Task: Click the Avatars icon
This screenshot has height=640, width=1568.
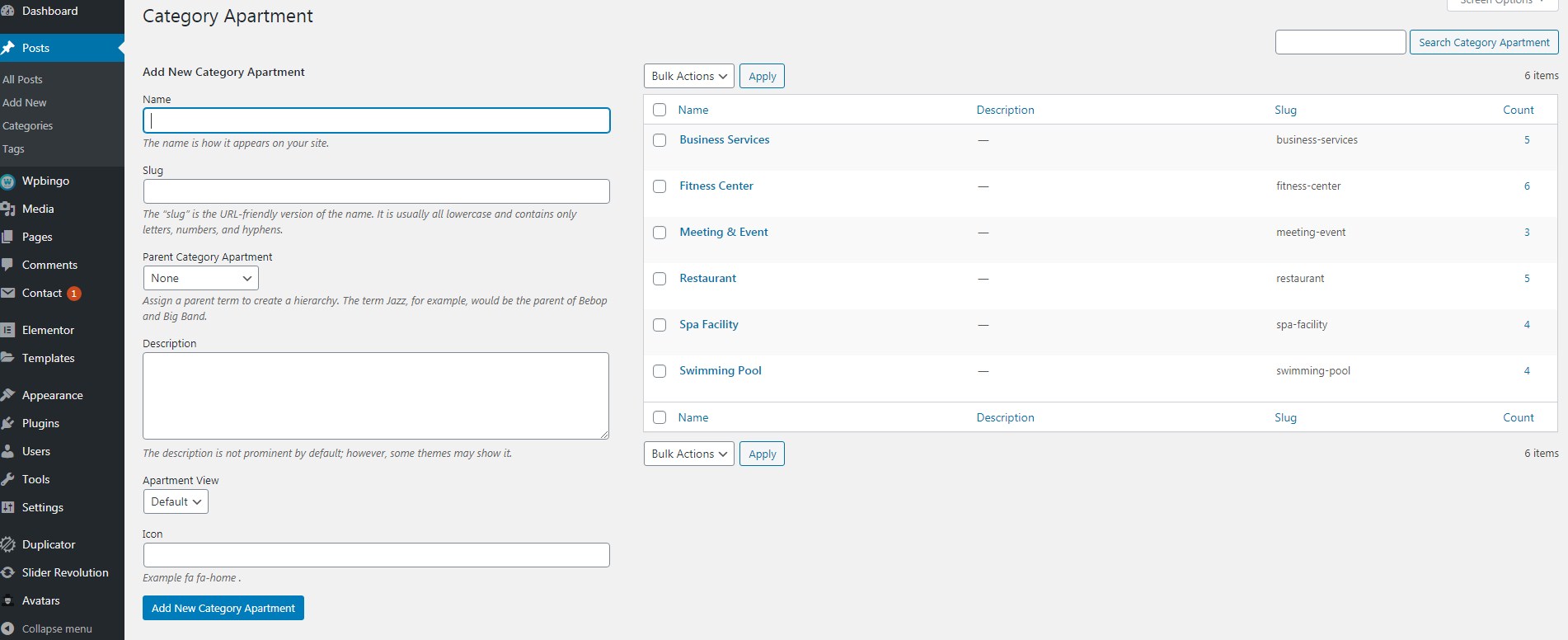Action: (x=7, y=600)
